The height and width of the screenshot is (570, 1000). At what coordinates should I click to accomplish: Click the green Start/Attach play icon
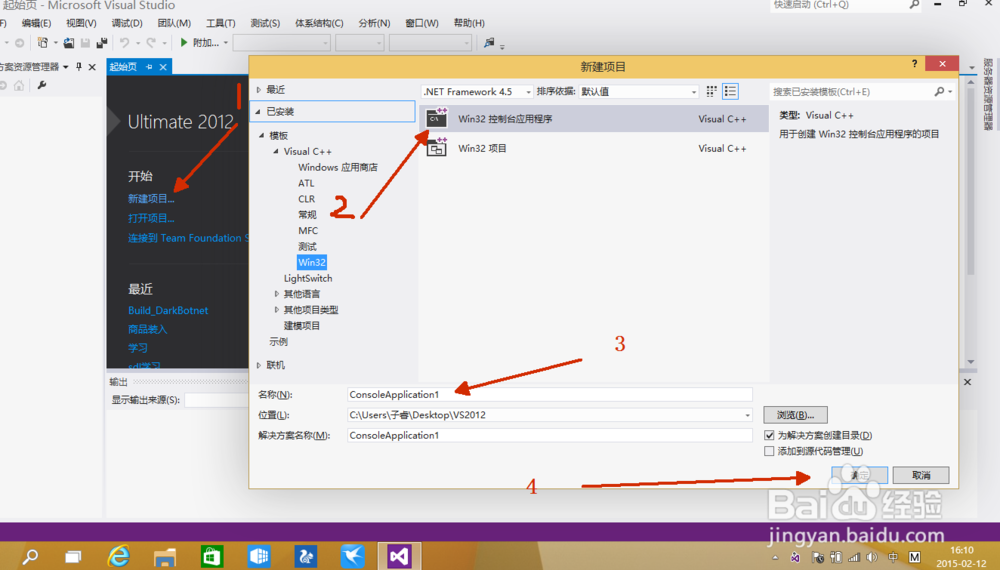pos(184,43)
